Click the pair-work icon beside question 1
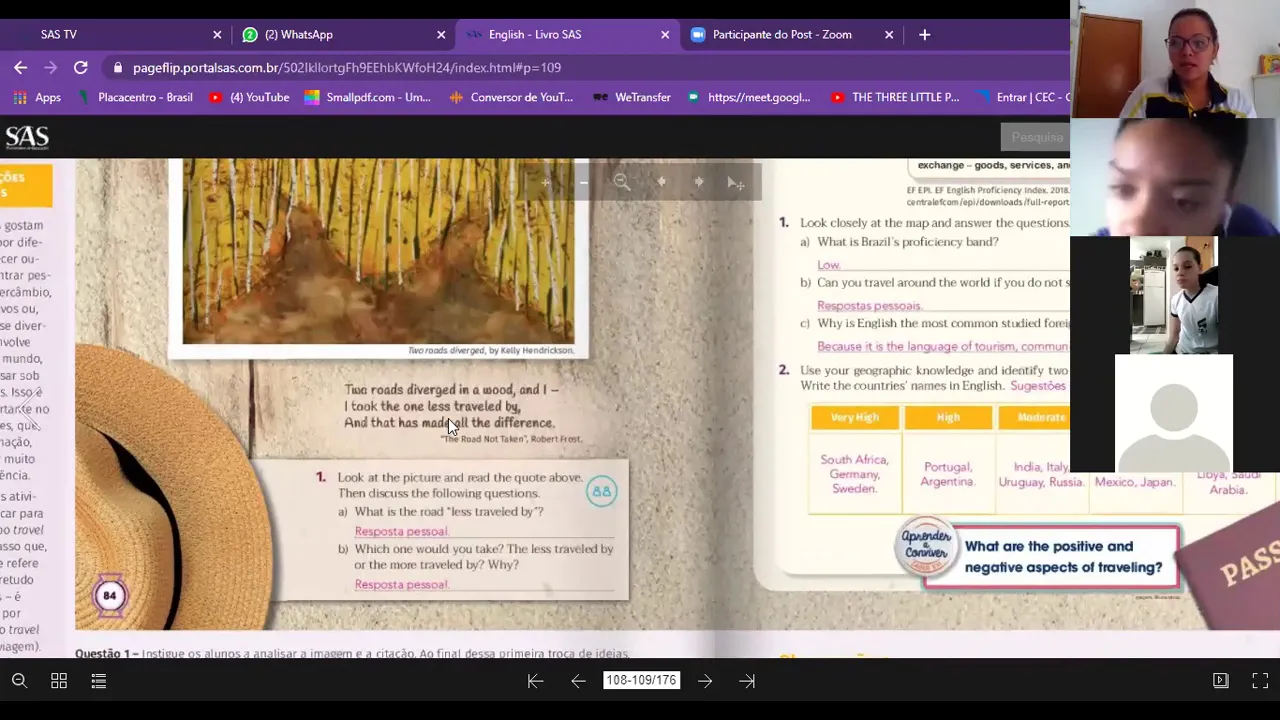 coord(601,491)
